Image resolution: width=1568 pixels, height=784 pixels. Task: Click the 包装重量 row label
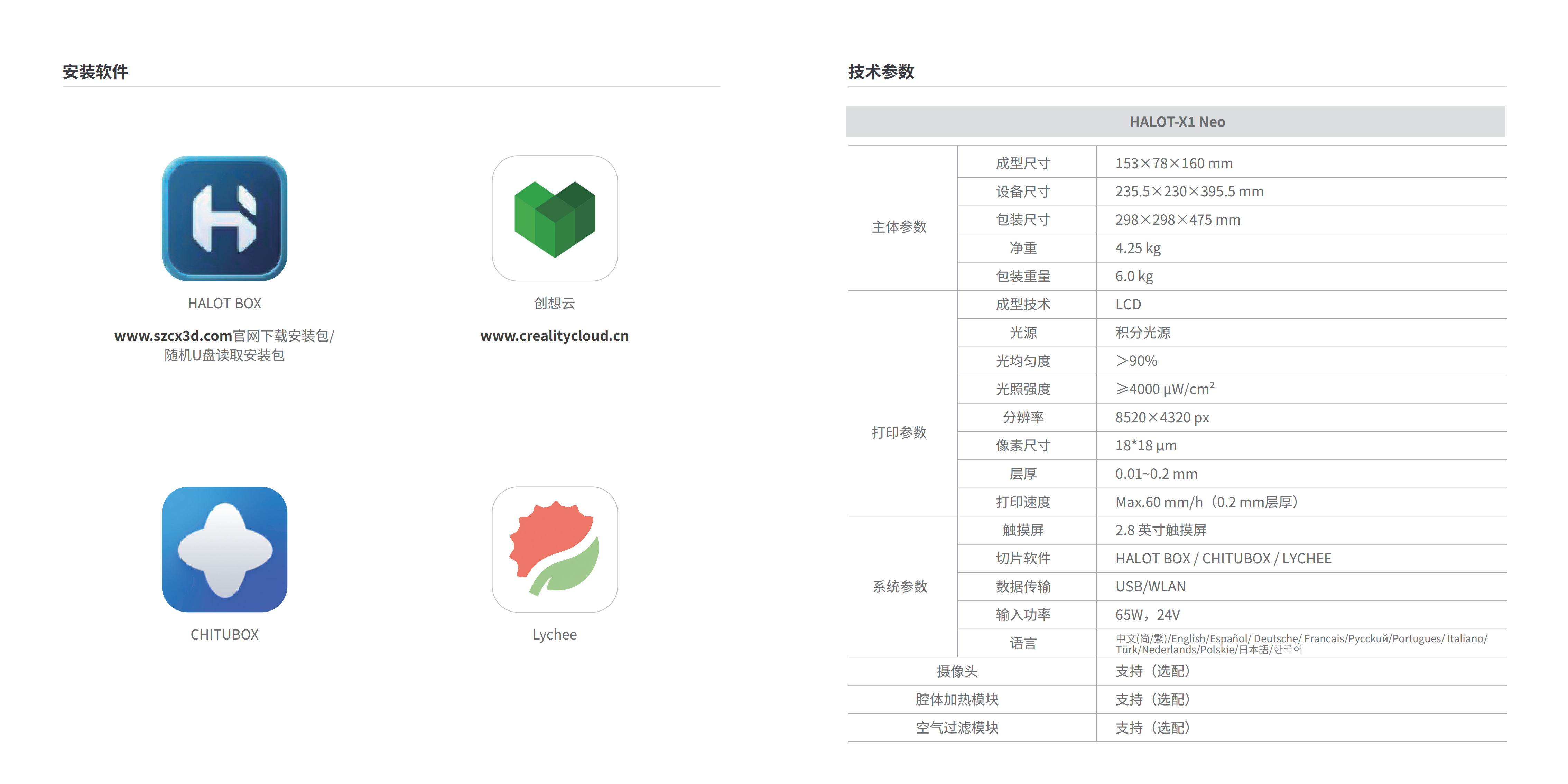(1023, 276)
